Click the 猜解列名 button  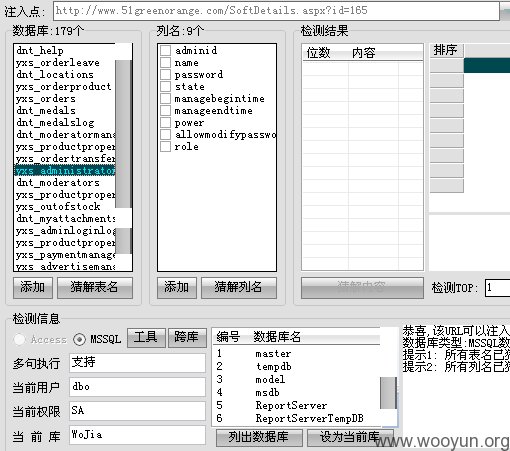click(x=239, y=288)
